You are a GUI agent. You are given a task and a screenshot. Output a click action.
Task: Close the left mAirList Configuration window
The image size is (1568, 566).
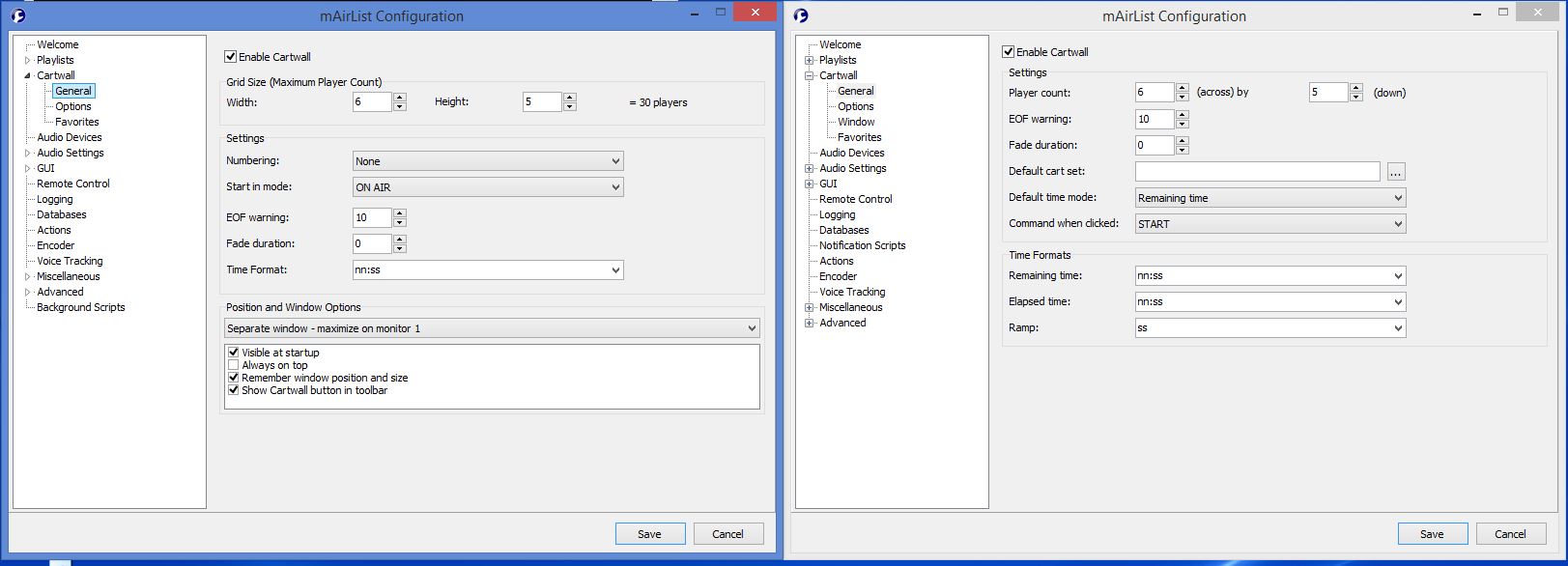coord(754,12)
